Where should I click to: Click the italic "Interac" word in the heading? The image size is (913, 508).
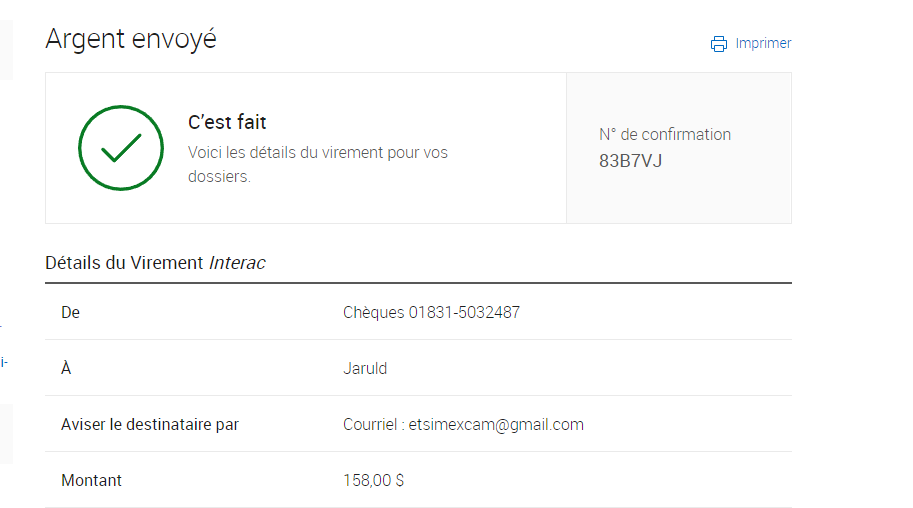238,263
